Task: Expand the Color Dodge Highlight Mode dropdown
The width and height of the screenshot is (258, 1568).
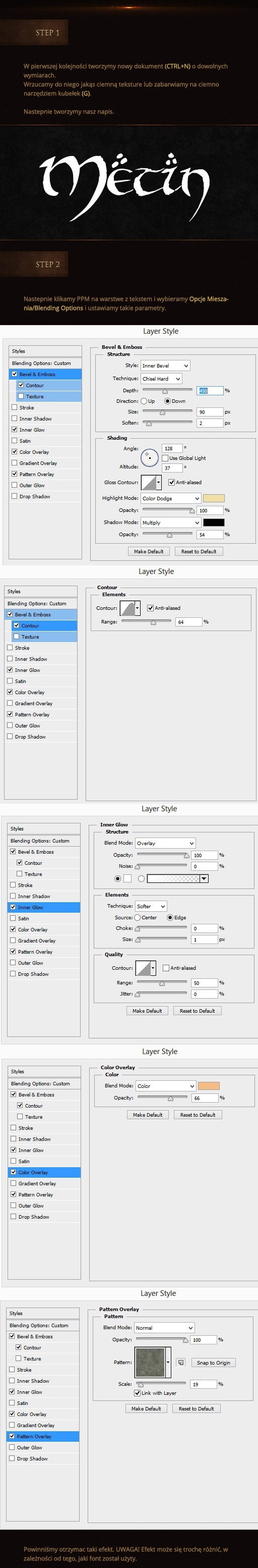Action: click(x=171, y=499)
